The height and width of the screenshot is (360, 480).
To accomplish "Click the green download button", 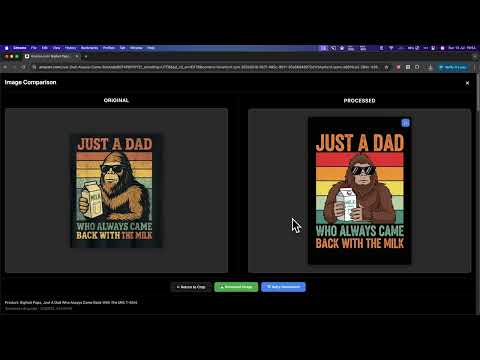I will [236, 287].
